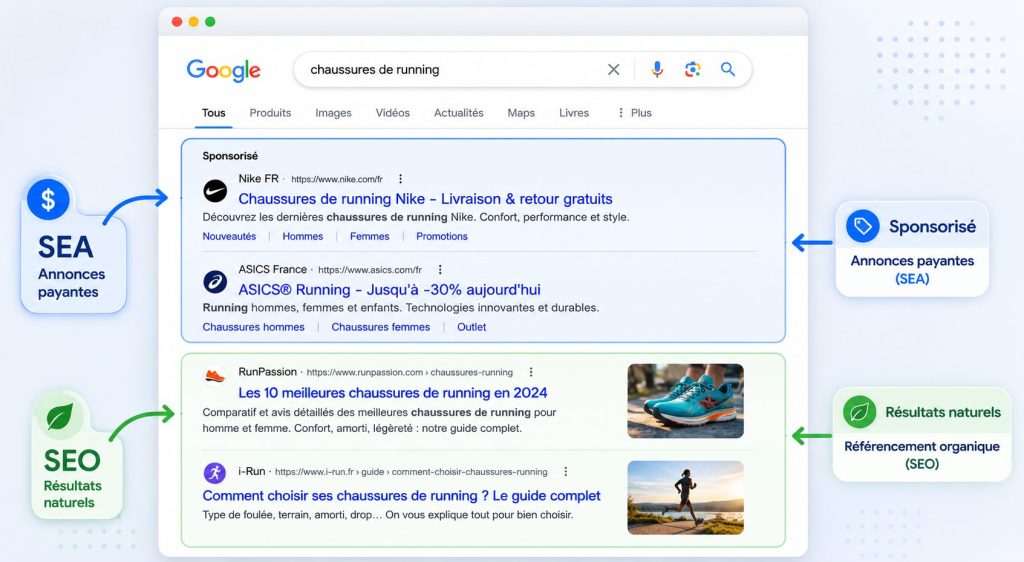Click the red close window dot

point(177,22)
